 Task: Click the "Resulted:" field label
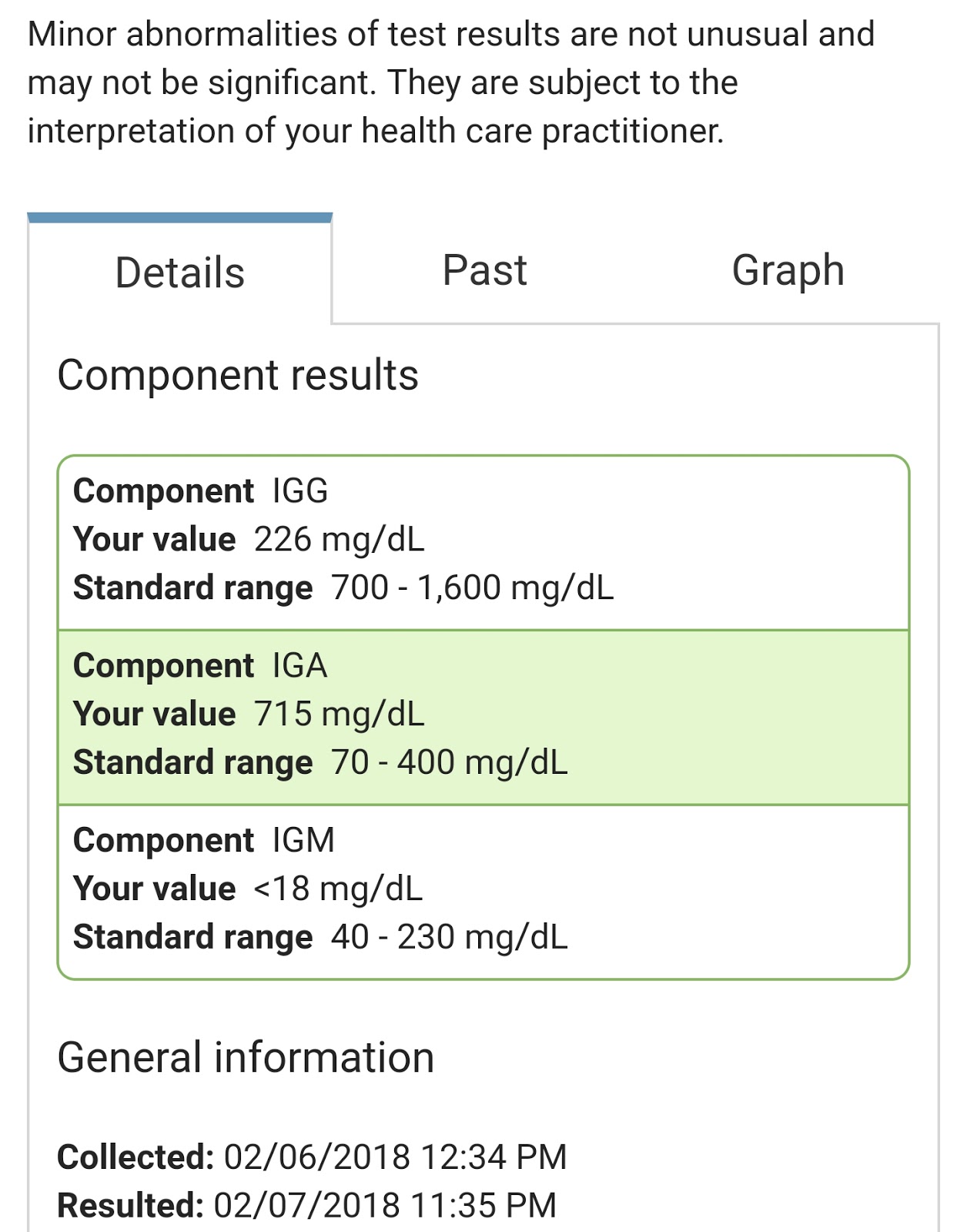pyautogui.click(x=130, y=1206)
